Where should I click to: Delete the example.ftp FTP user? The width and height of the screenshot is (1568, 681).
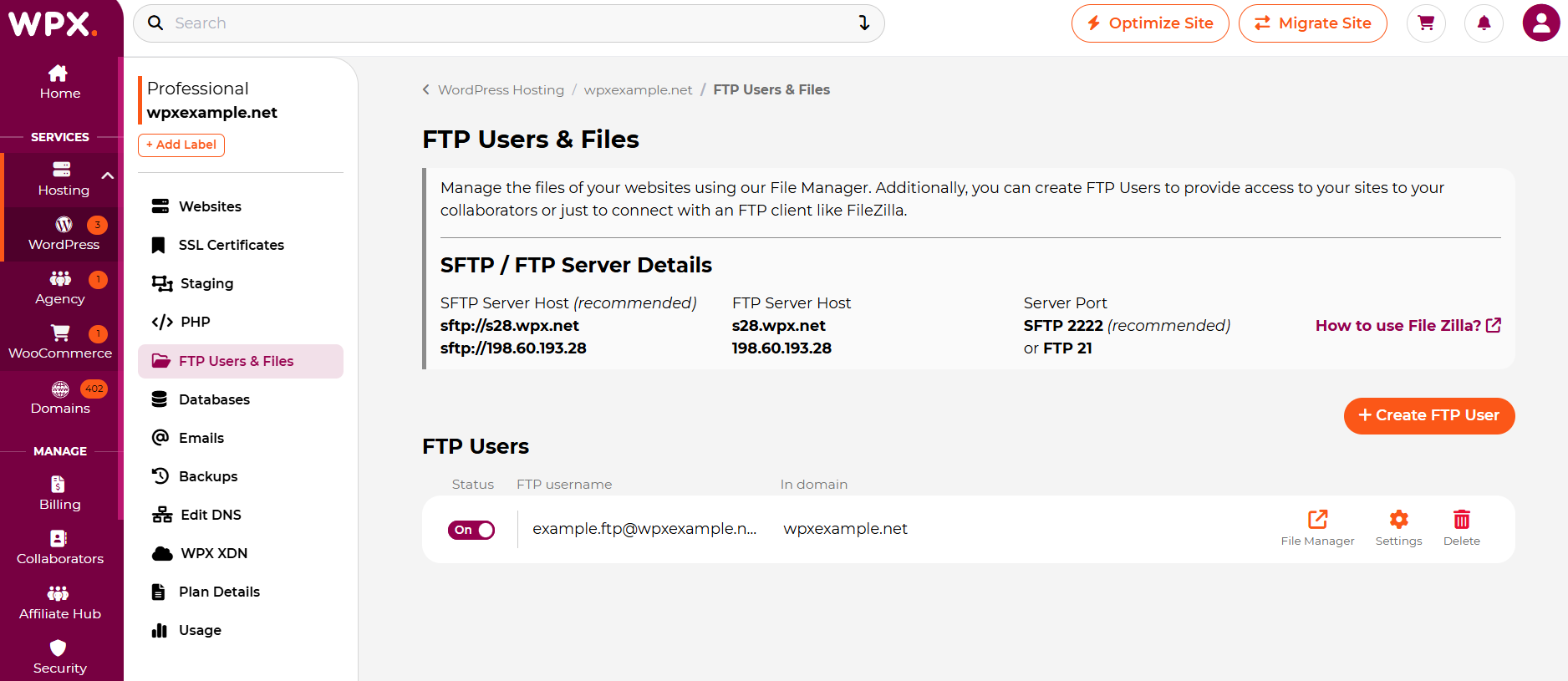tap(1461, 528)
